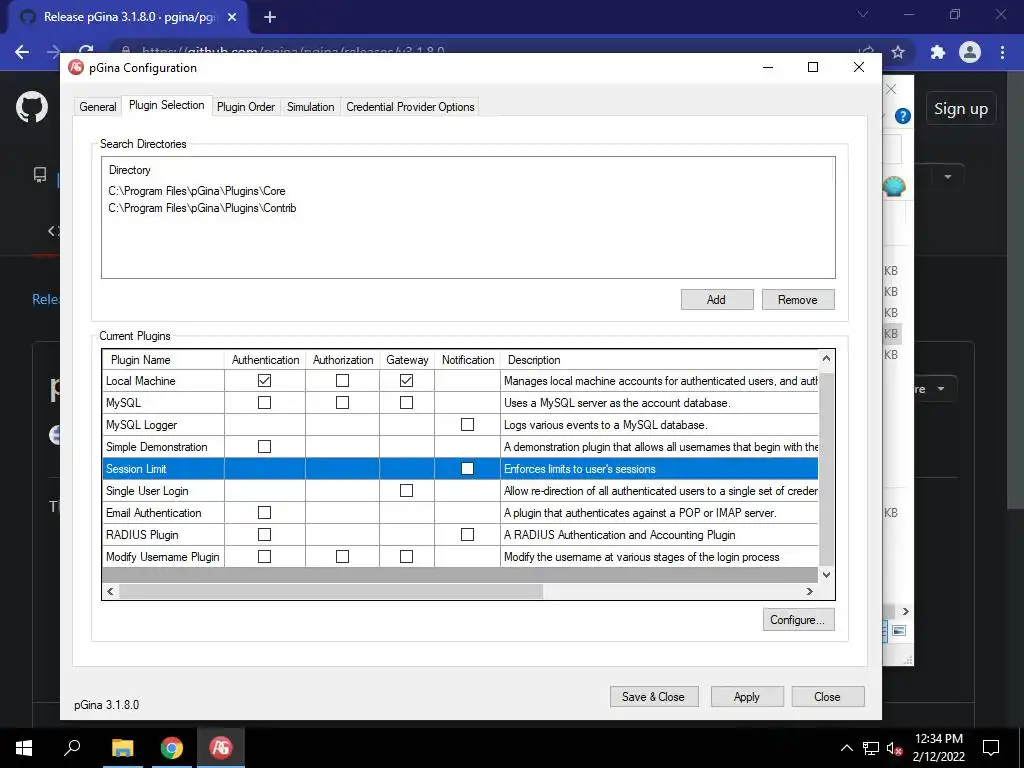Select the Single User Login row
Viewport: 1024px width, 768px height.
pos(460,490)
